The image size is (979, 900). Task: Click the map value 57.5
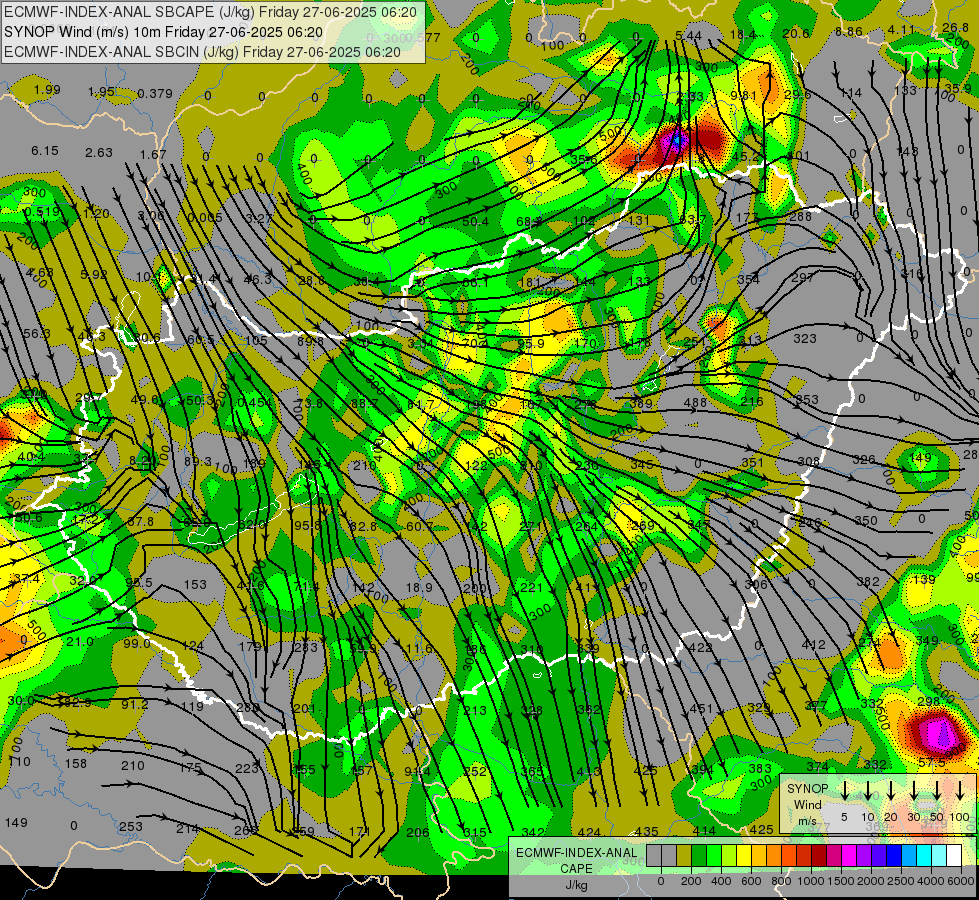click(x=932, y=763)
